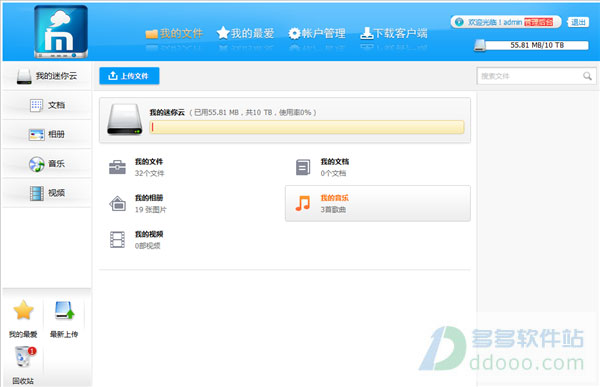Select 音乐 in the sidebar
This screenshot has width=600, height=387.
pyautogui.click(x=47, y=164)
